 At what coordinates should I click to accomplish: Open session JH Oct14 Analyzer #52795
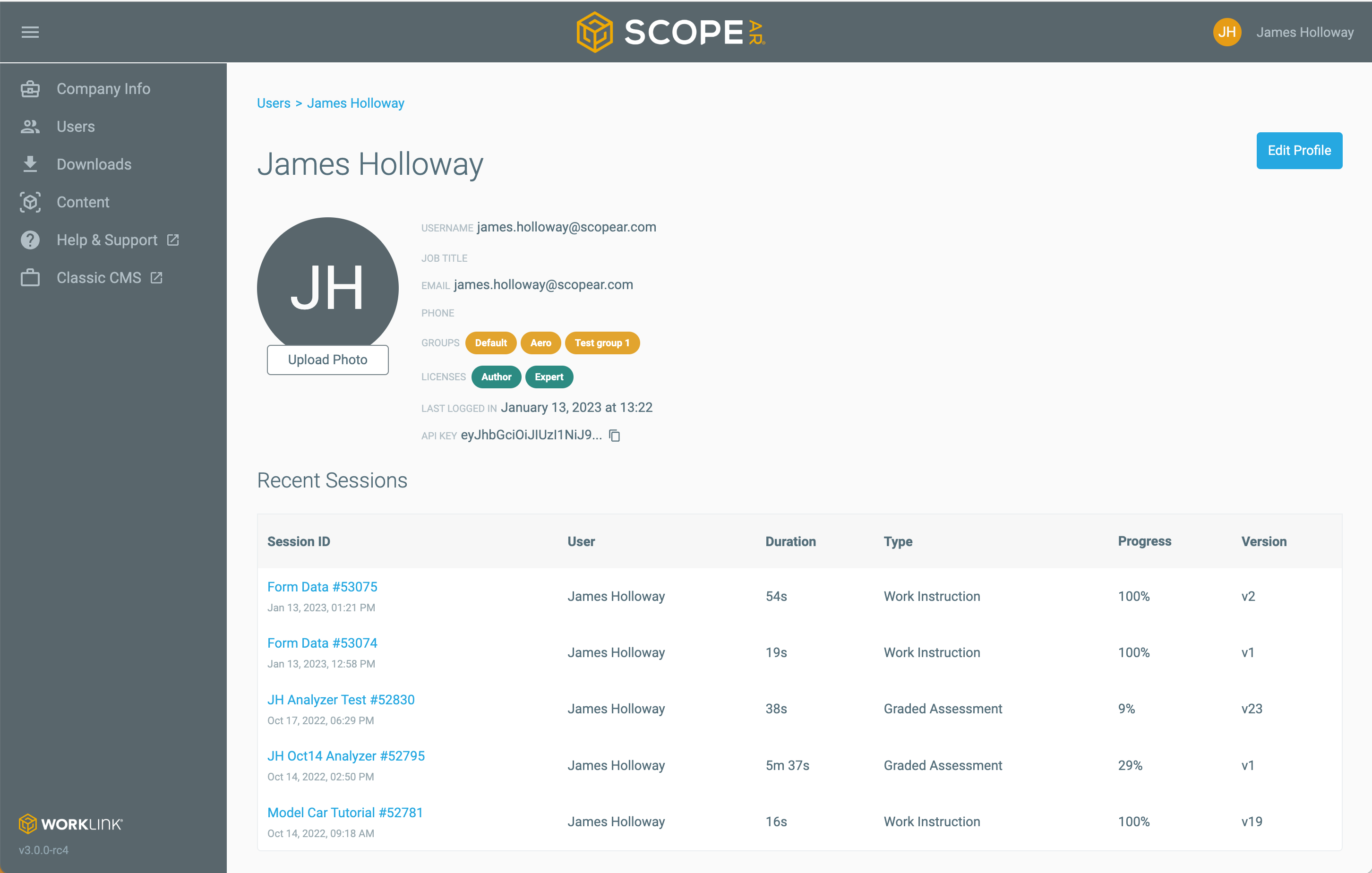click(x=346, y=756)
